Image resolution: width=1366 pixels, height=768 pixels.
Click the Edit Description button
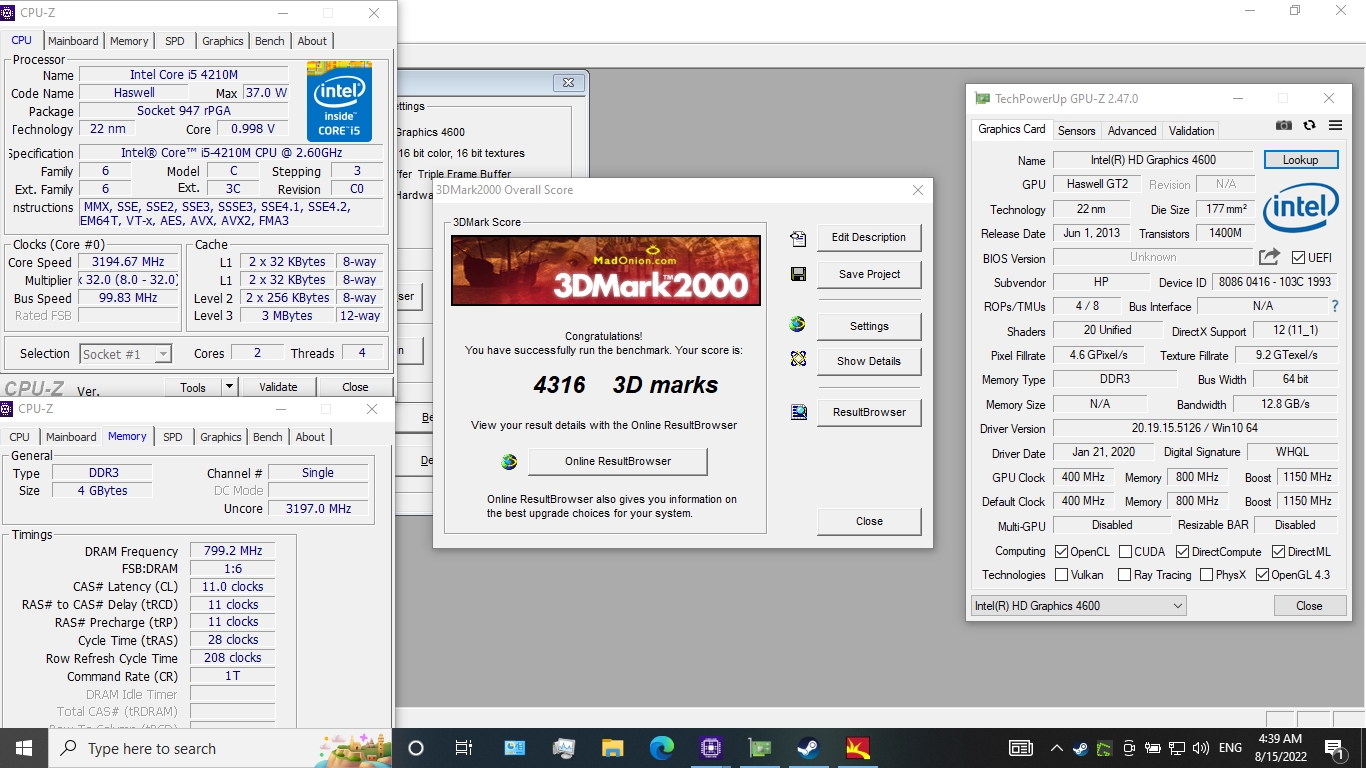click(x=869, y=237)
